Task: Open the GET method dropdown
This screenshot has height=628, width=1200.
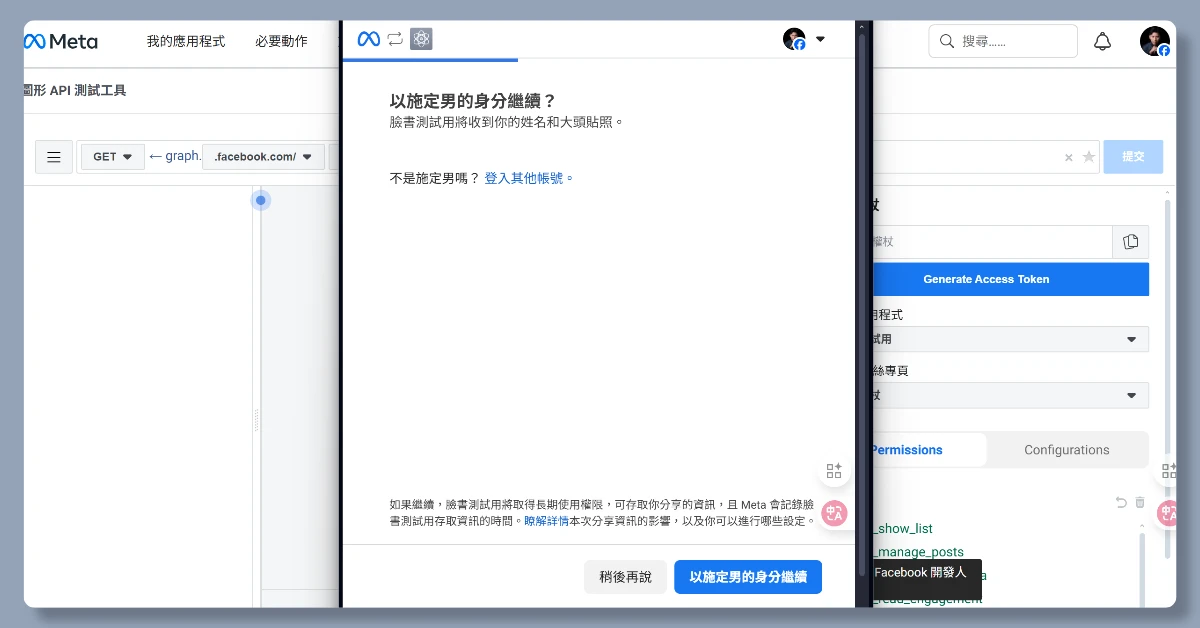Action: coord(112,157)
